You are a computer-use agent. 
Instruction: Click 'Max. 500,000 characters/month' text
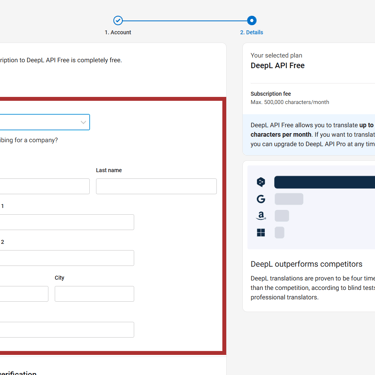[x=290, y=102]
